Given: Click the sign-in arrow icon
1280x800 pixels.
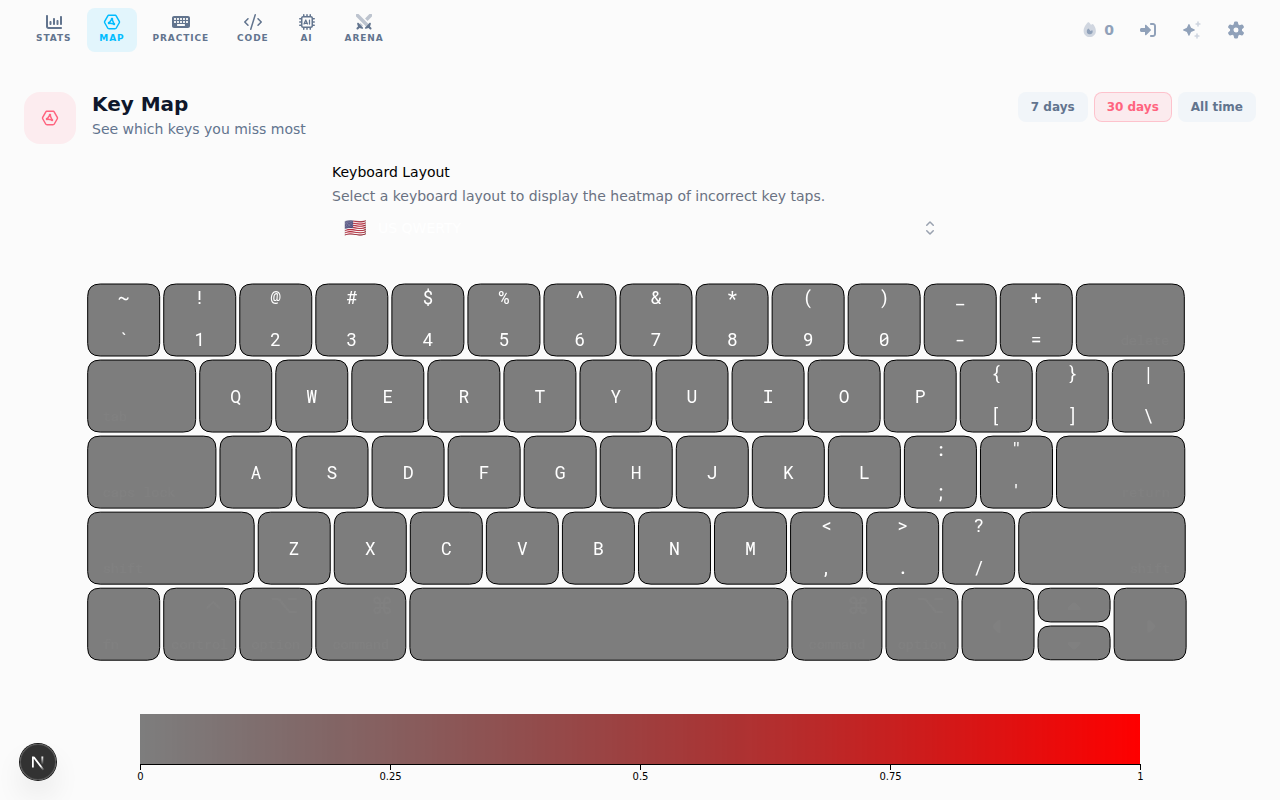Looking at the screenshot, I should point(1148,30).
